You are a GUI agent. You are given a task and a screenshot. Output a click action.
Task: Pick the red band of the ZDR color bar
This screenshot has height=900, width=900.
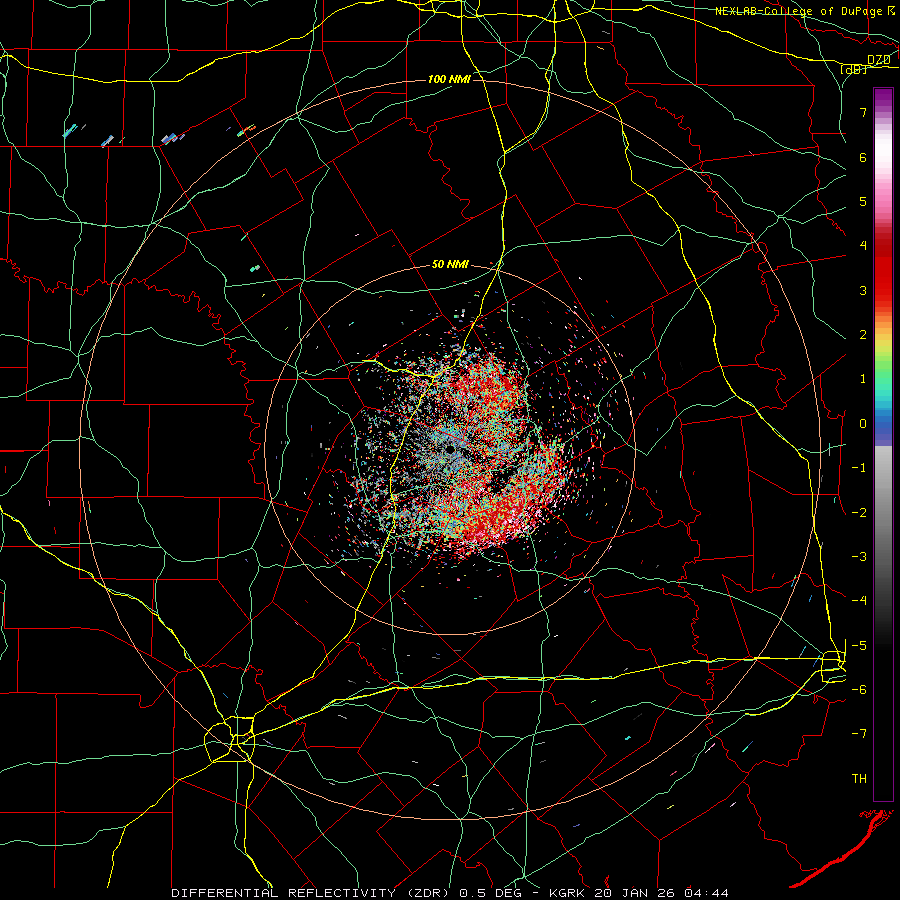click(x=883, y=270)
